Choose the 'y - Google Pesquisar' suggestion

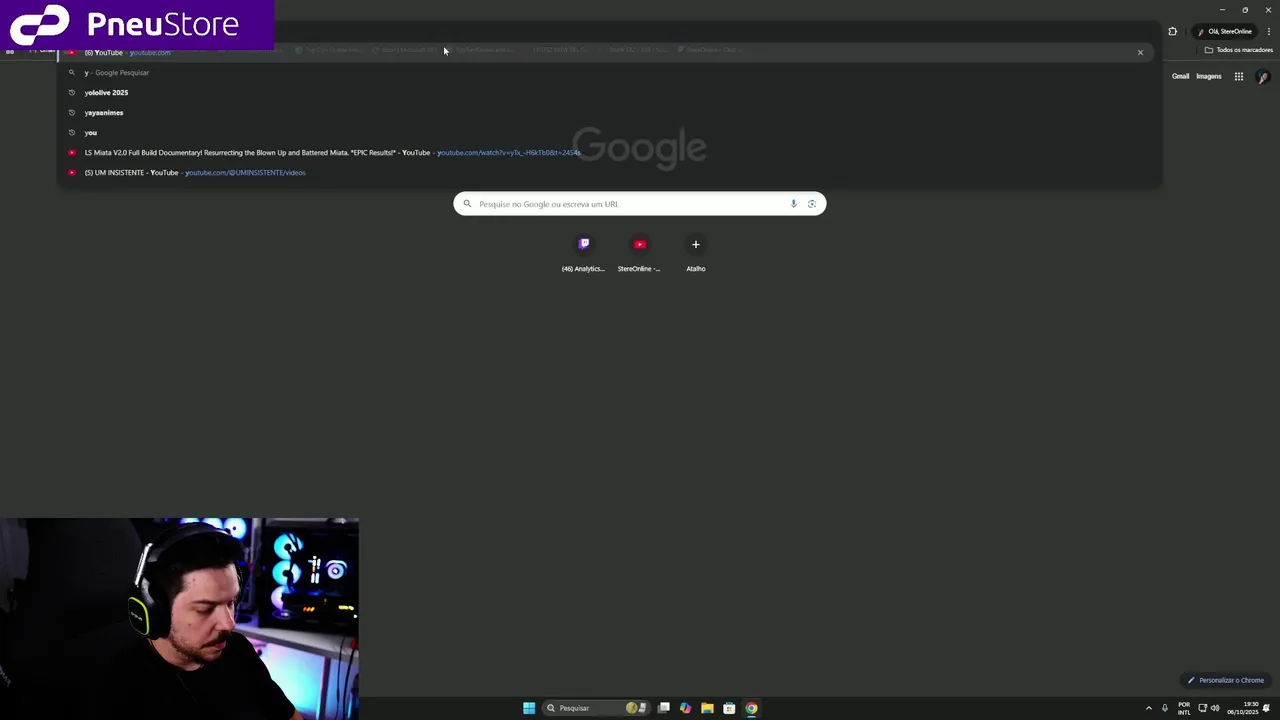[x=608, y=72]
